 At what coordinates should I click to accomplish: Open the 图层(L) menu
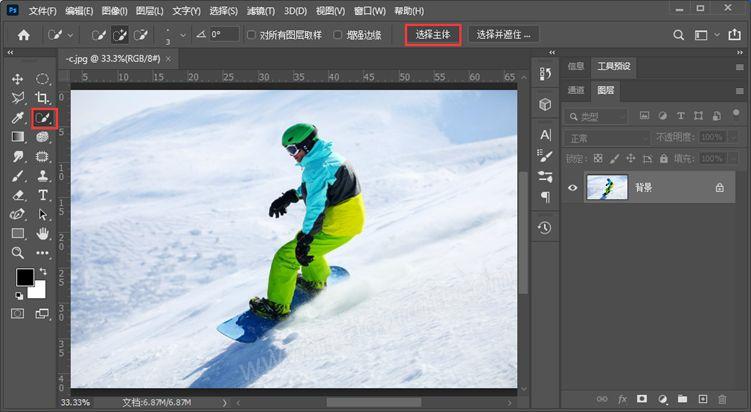(149, 11)
